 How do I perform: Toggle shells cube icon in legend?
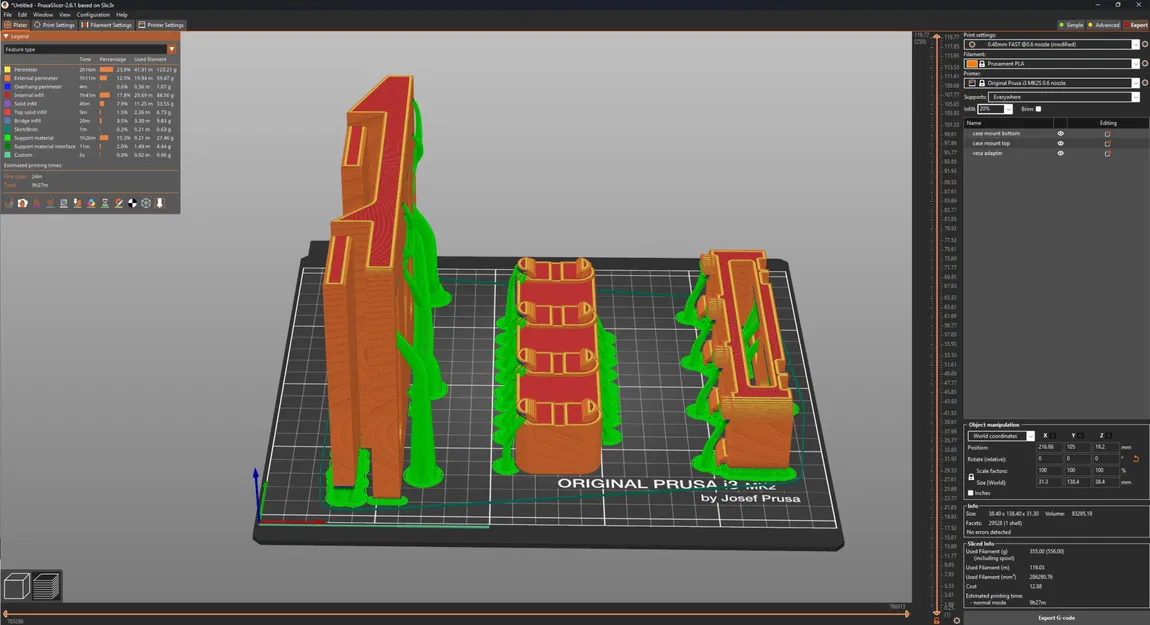pos(146,203)
